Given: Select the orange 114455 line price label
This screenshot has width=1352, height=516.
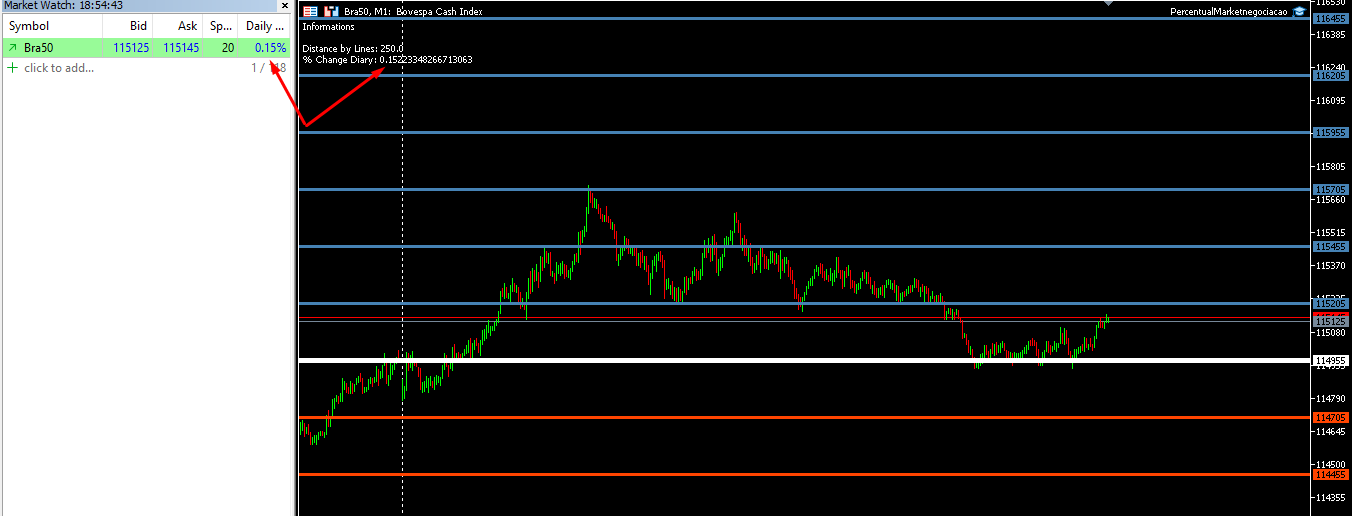Looking at the screenshot, I should coord(1331,474).
